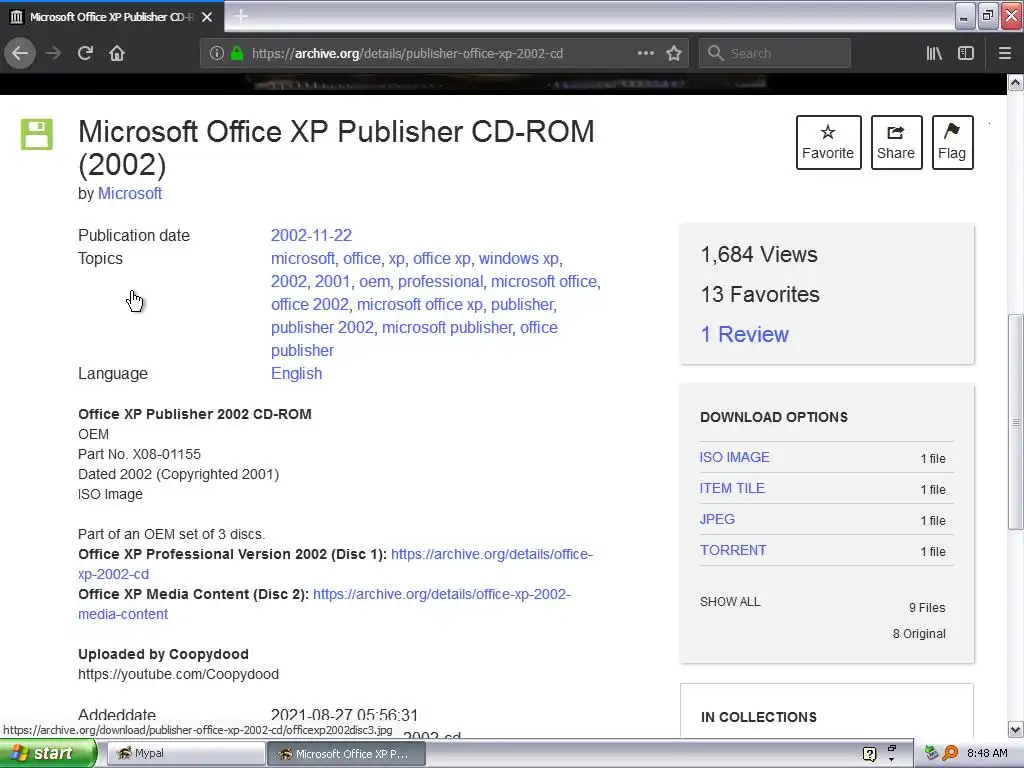Image resolution: width=1024 pixels, height=768 pixels.
Task: Switch to Mypal taskbar button
Action: click(185, 753)
